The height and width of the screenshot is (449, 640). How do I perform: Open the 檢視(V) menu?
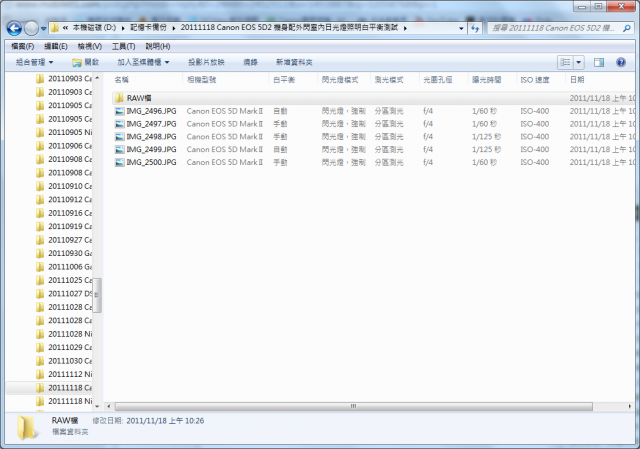point(90,47)
